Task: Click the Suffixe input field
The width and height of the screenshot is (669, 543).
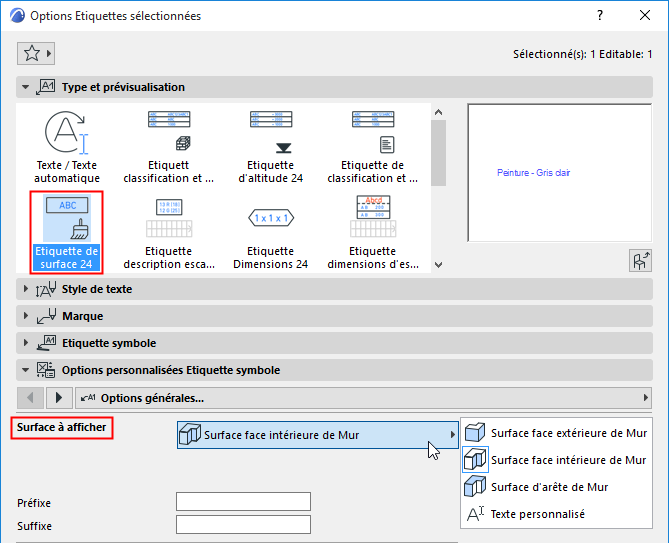Action: click(x=243, y=525)
